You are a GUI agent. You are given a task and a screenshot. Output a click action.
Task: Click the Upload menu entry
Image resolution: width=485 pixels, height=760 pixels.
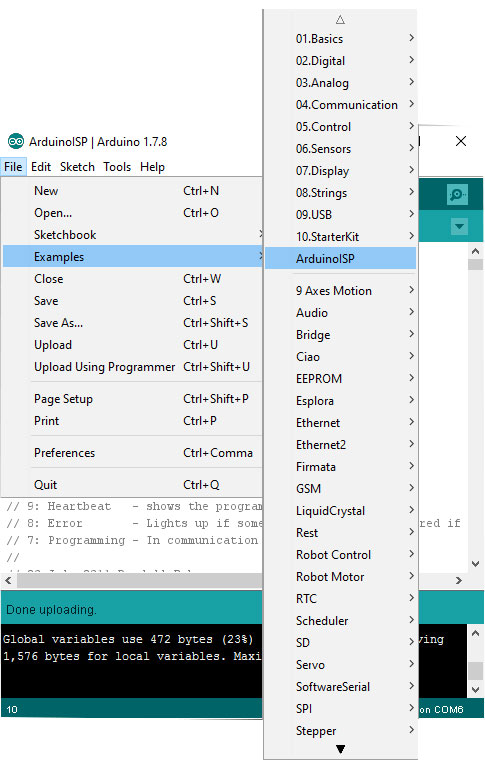point(133,345)
